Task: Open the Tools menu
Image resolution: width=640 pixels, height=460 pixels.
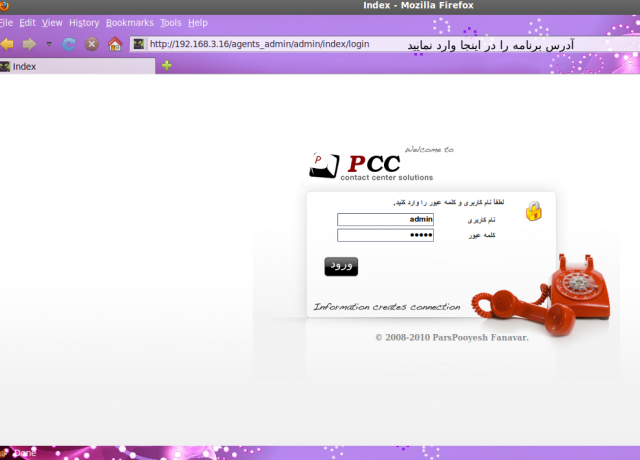Action: (171, 22)
